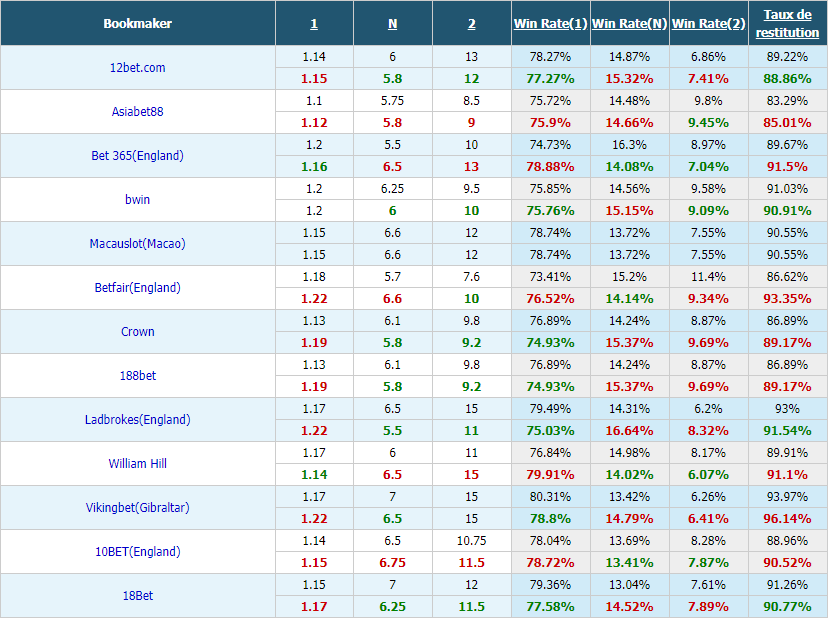Select Betfair return rate 93.35%
This screenshot has width=828, height=618.
[787, 298]
